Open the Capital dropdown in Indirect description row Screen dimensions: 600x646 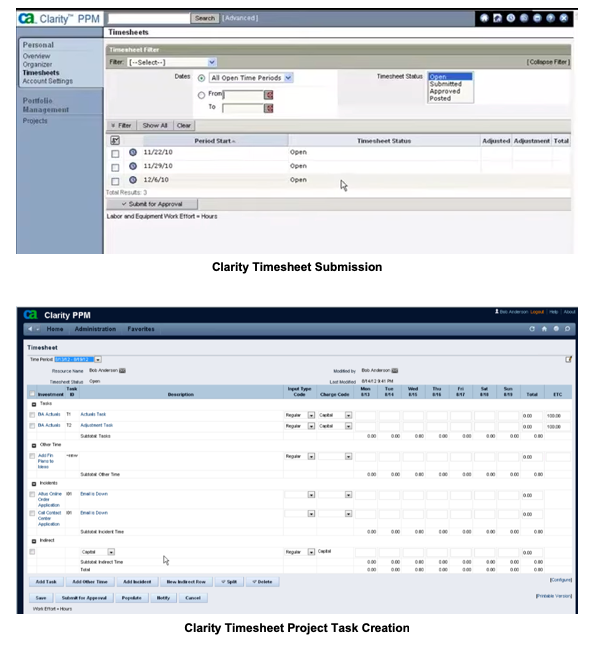111,552
